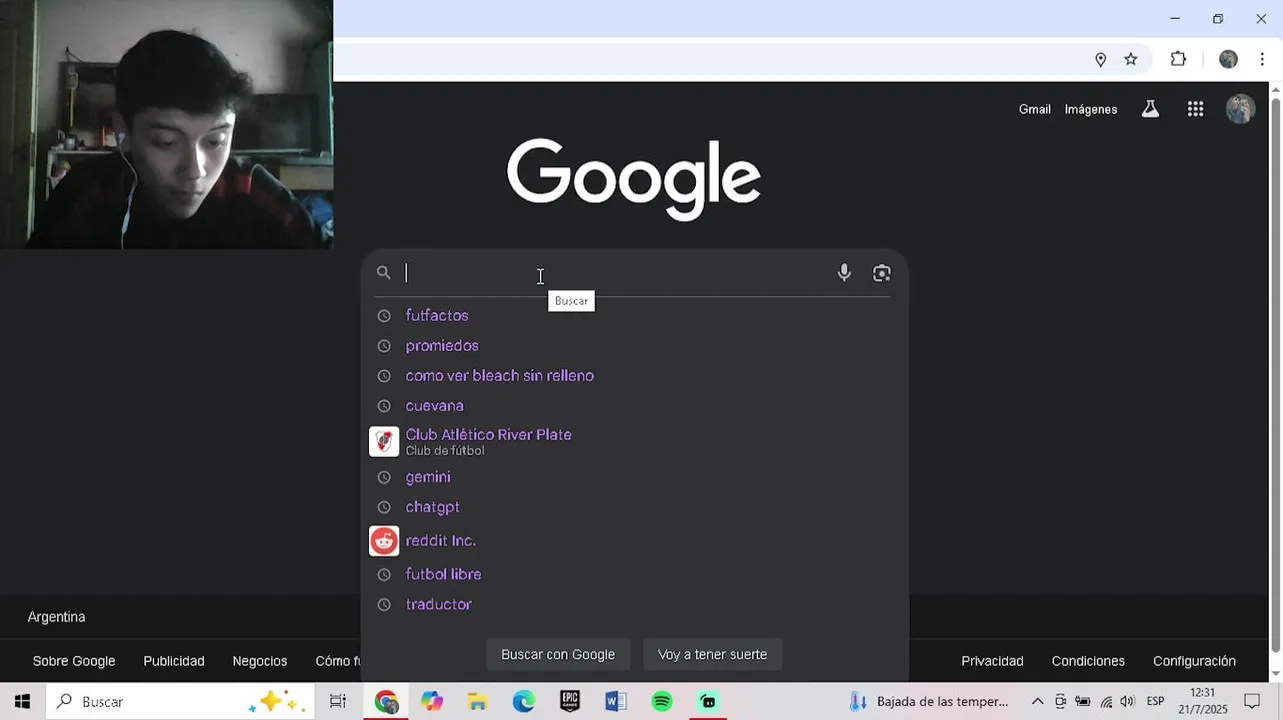This screenshot has height=720, width=1283.
Task: Open Publicidad footer link
Action: click(x=174, y=661)
